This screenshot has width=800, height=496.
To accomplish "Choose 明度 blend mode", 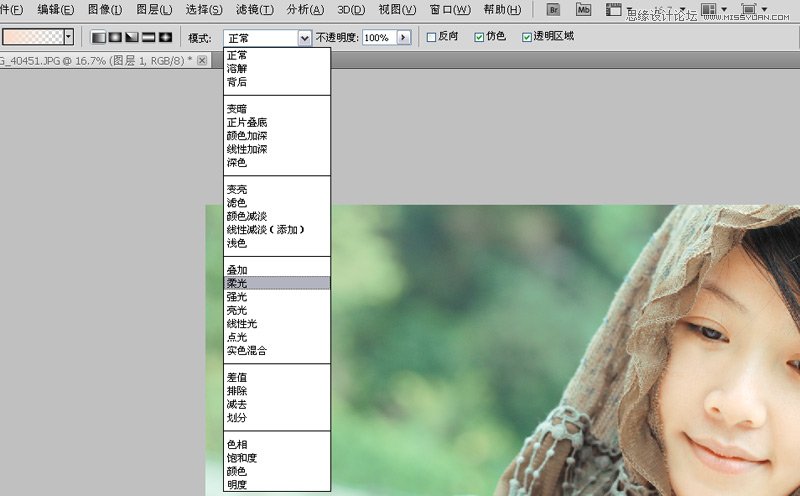I will (x=277, y=484).
